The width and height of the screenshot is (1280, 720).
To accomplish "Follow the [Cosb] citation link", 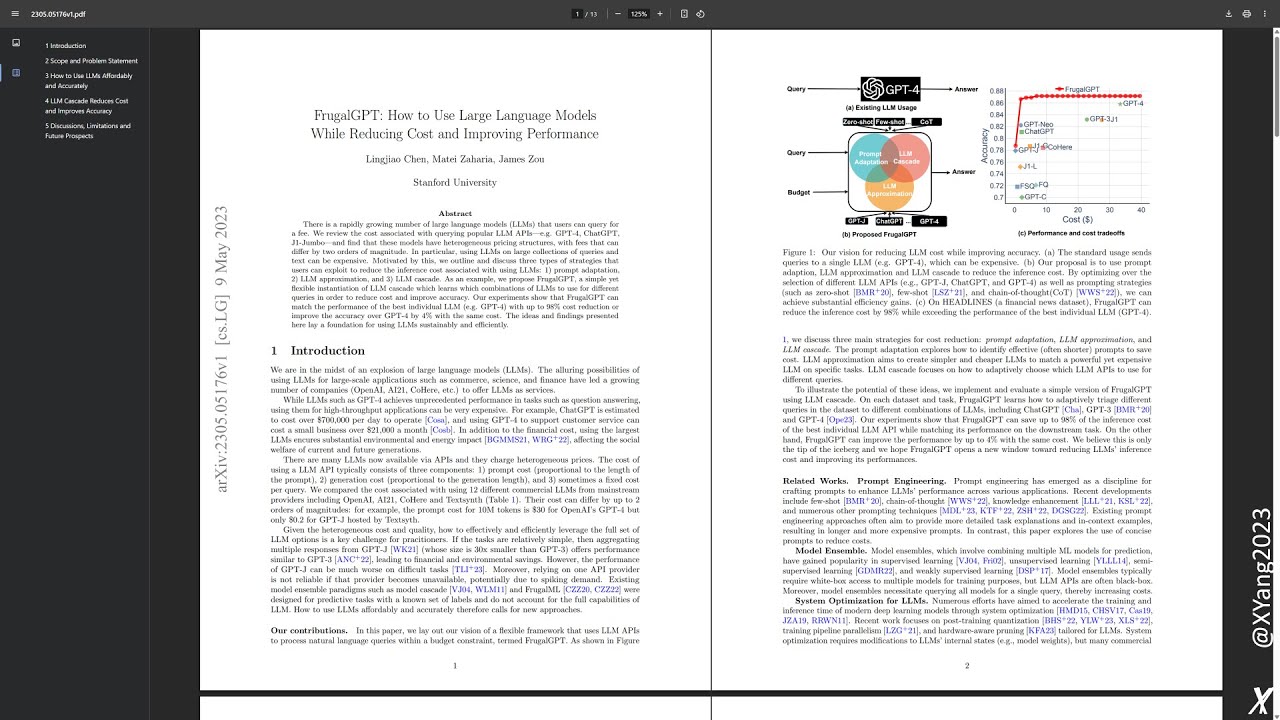I will click(x=440, y=431).
